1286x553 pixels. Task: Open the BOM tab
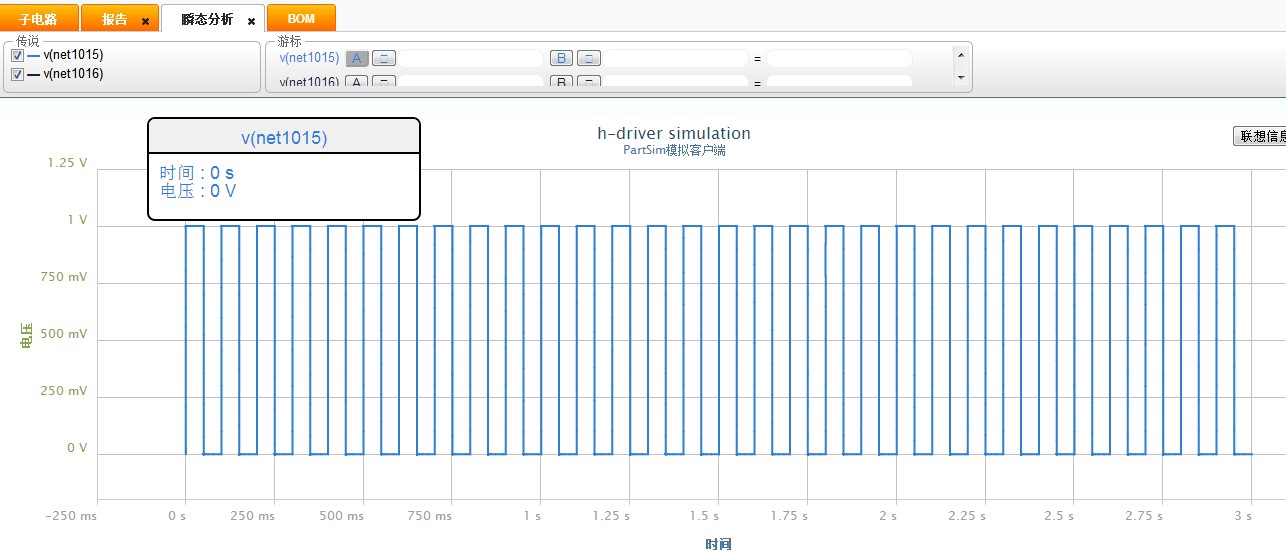301,19
